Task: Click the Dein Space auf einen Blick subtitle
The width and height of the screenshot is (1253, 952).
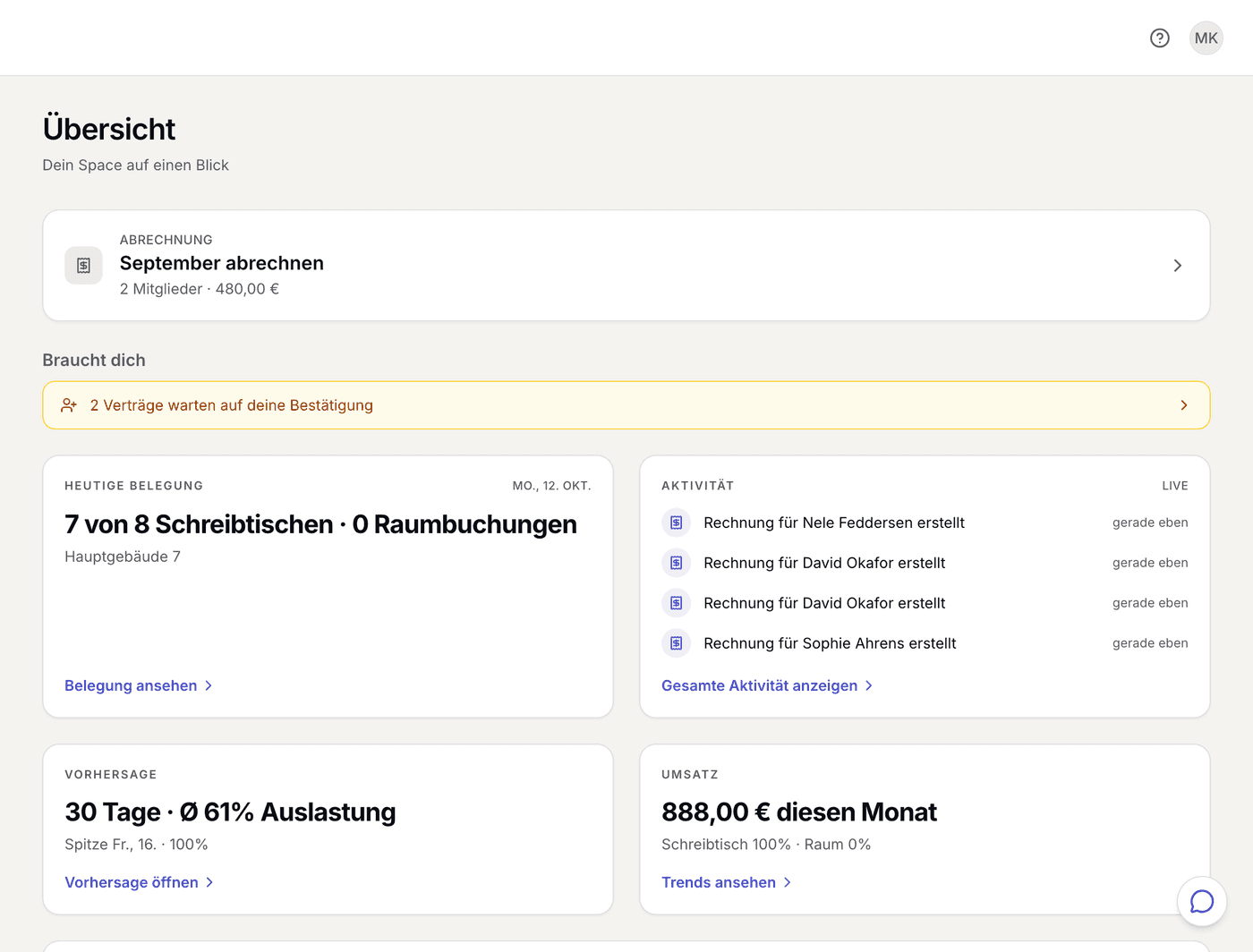Action: click(136, 166)
